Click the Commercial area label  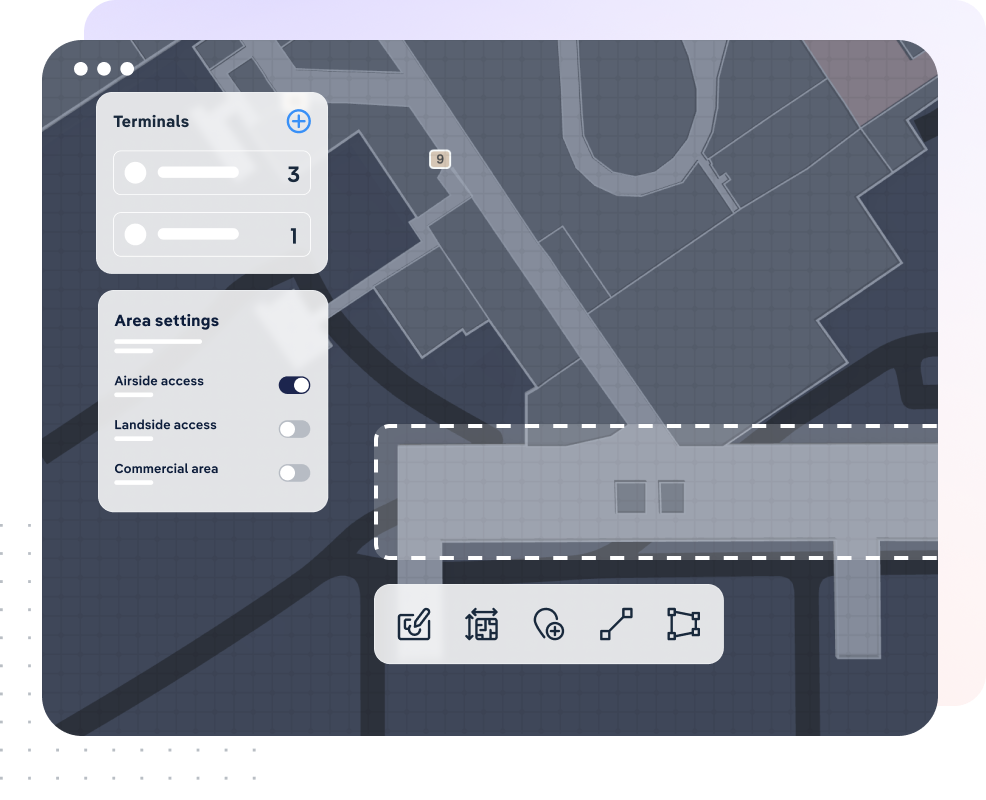click(166, 469)
